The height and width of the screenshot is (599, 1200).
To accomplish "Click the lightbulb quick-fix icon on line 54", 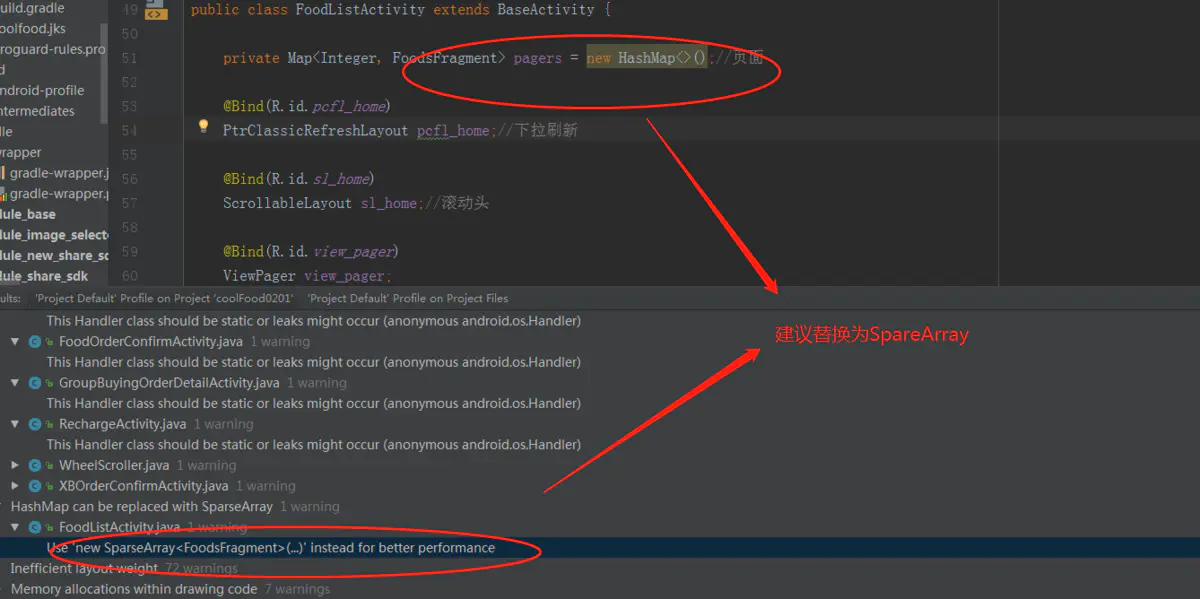I will coord(204,126).
